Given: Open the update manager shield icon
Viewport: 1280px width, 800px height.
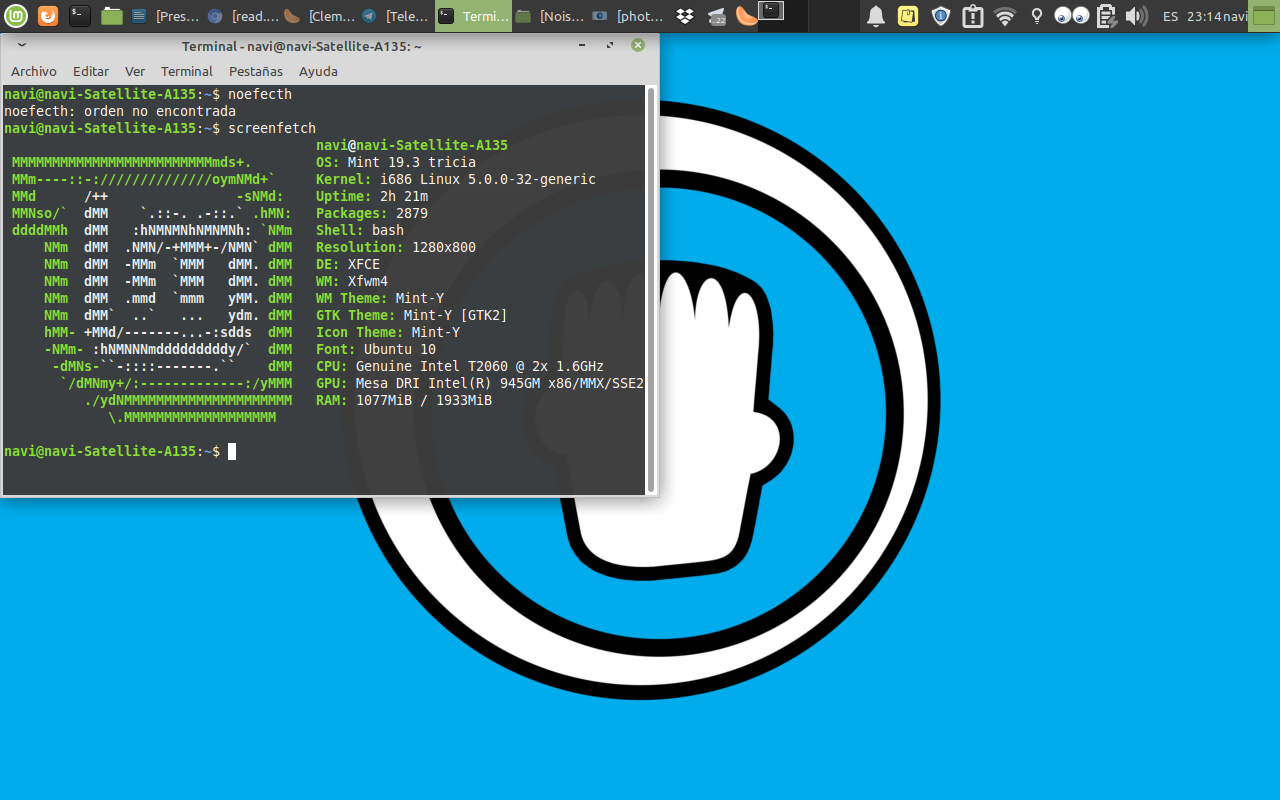Looking at the screenshot, I should pos(940,16).
